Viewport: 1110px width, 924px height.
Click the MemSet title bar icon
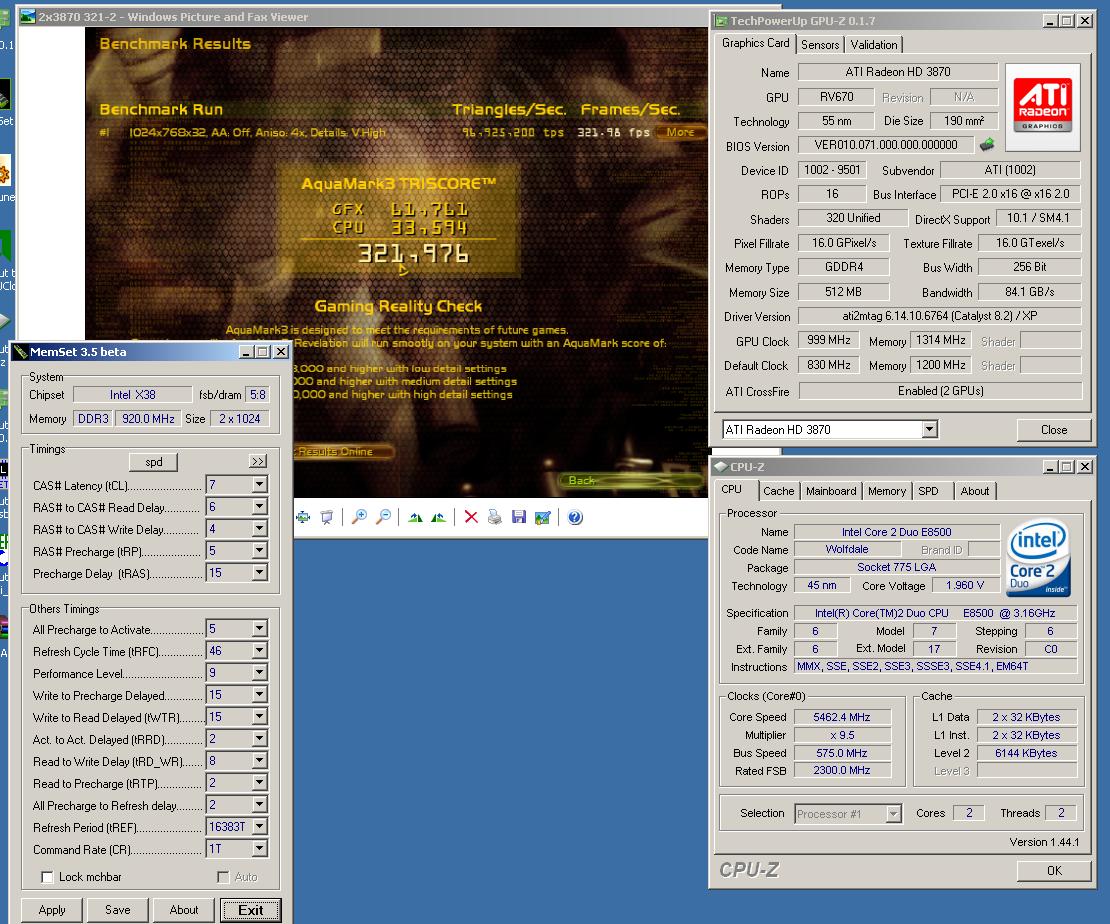coord(21,352)
